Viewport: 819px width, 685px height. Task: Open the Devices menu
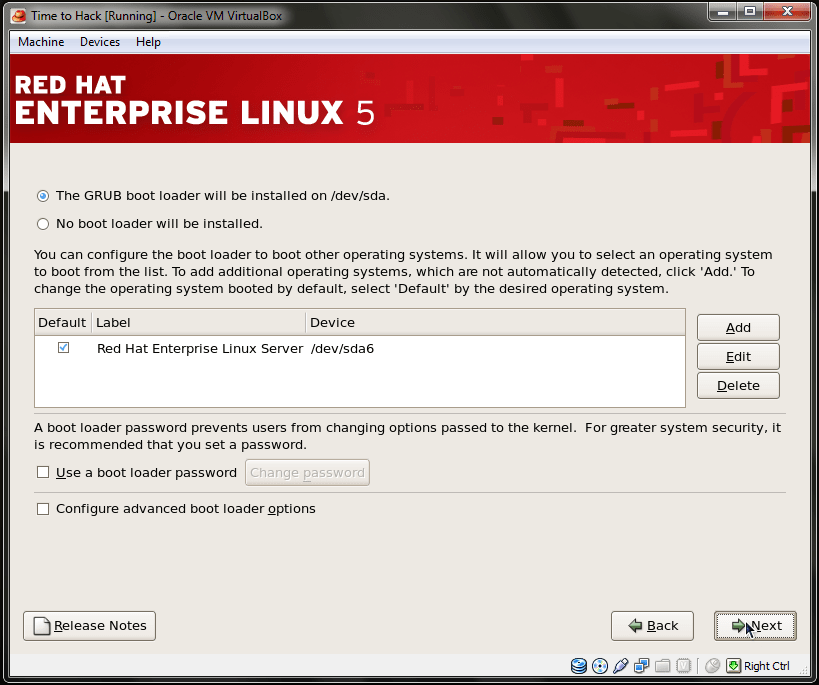point(100,42)
